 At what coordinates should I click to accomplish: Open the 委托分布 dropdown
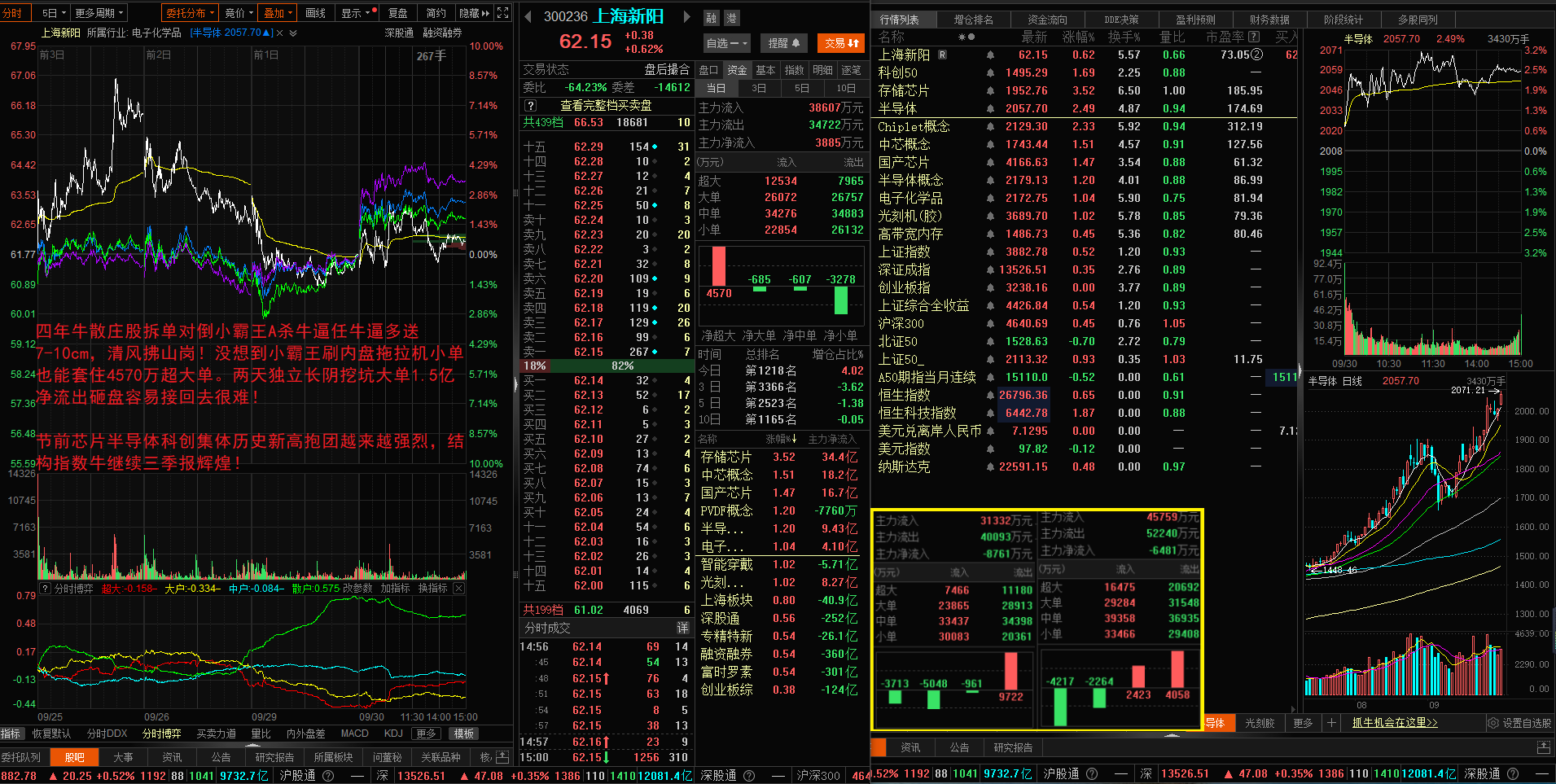pos(190,13)
